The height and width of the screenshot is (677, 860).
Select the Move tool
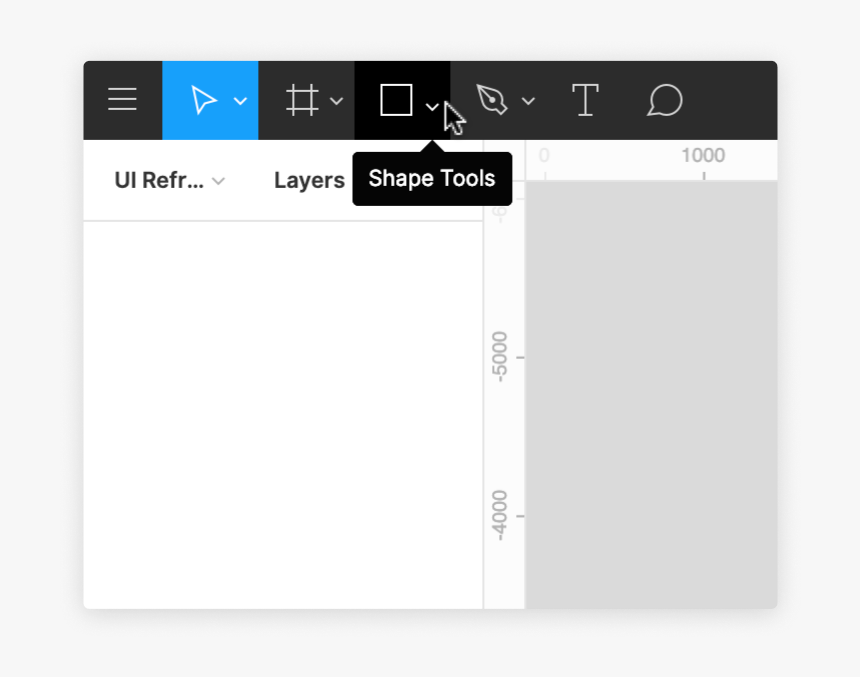[x=203, y=99]
